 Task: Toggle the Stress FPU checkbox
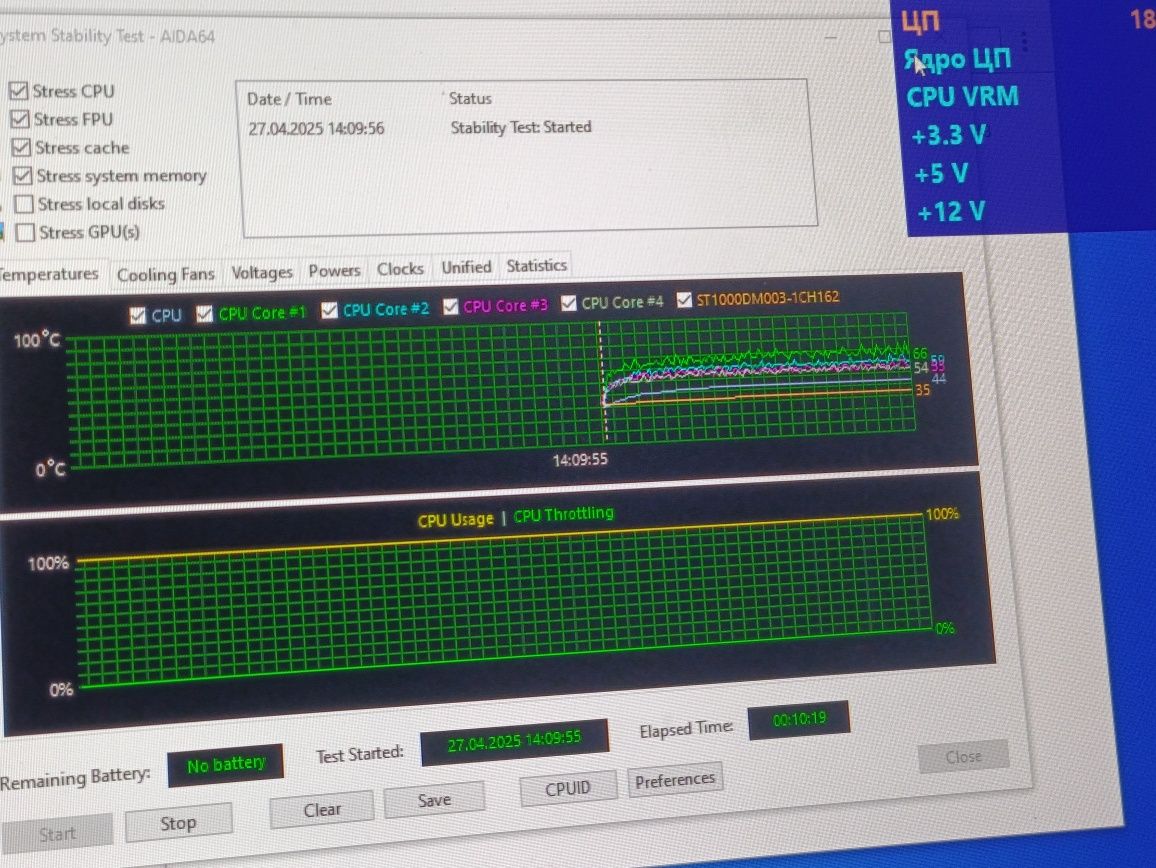coord(20,119)
